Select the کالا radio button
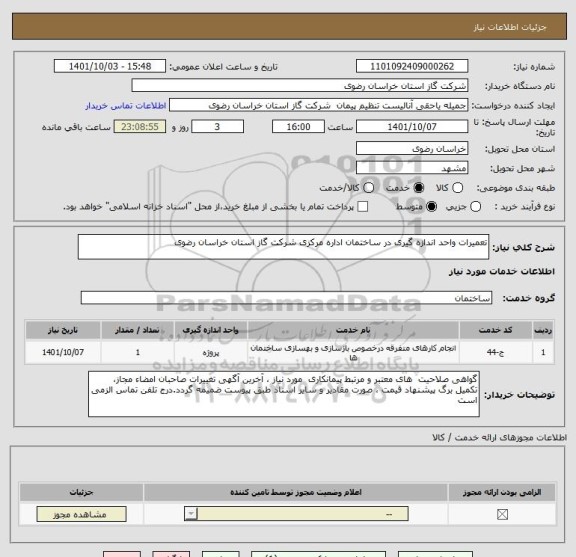576x557 pixels. (457, 188)
